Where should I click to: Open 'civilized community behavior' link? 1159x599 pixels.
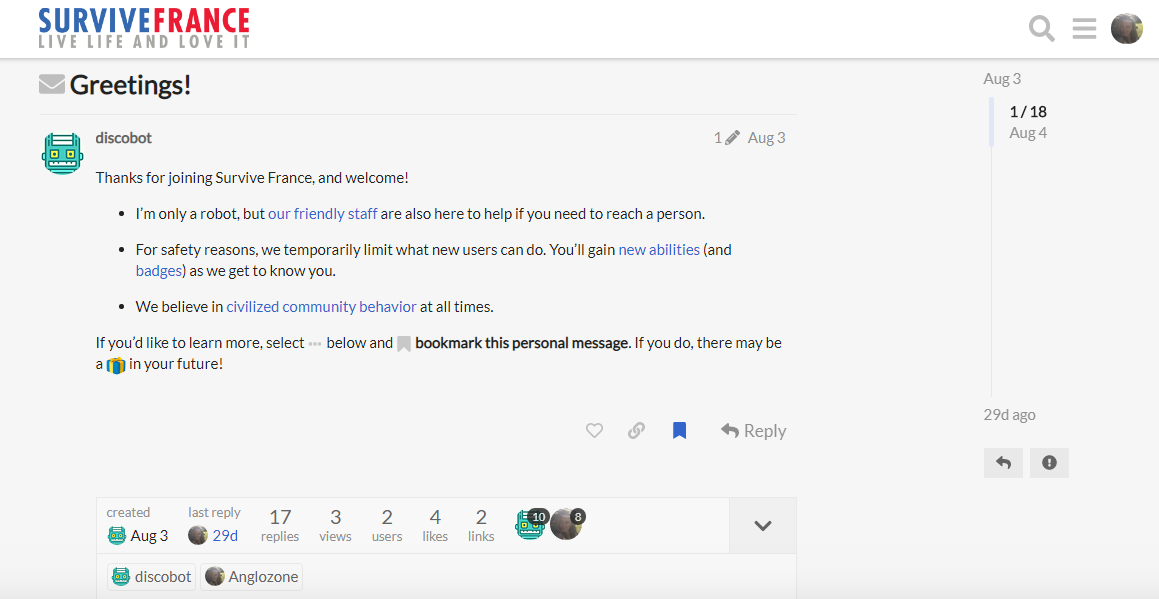click(x=321, y=307)
